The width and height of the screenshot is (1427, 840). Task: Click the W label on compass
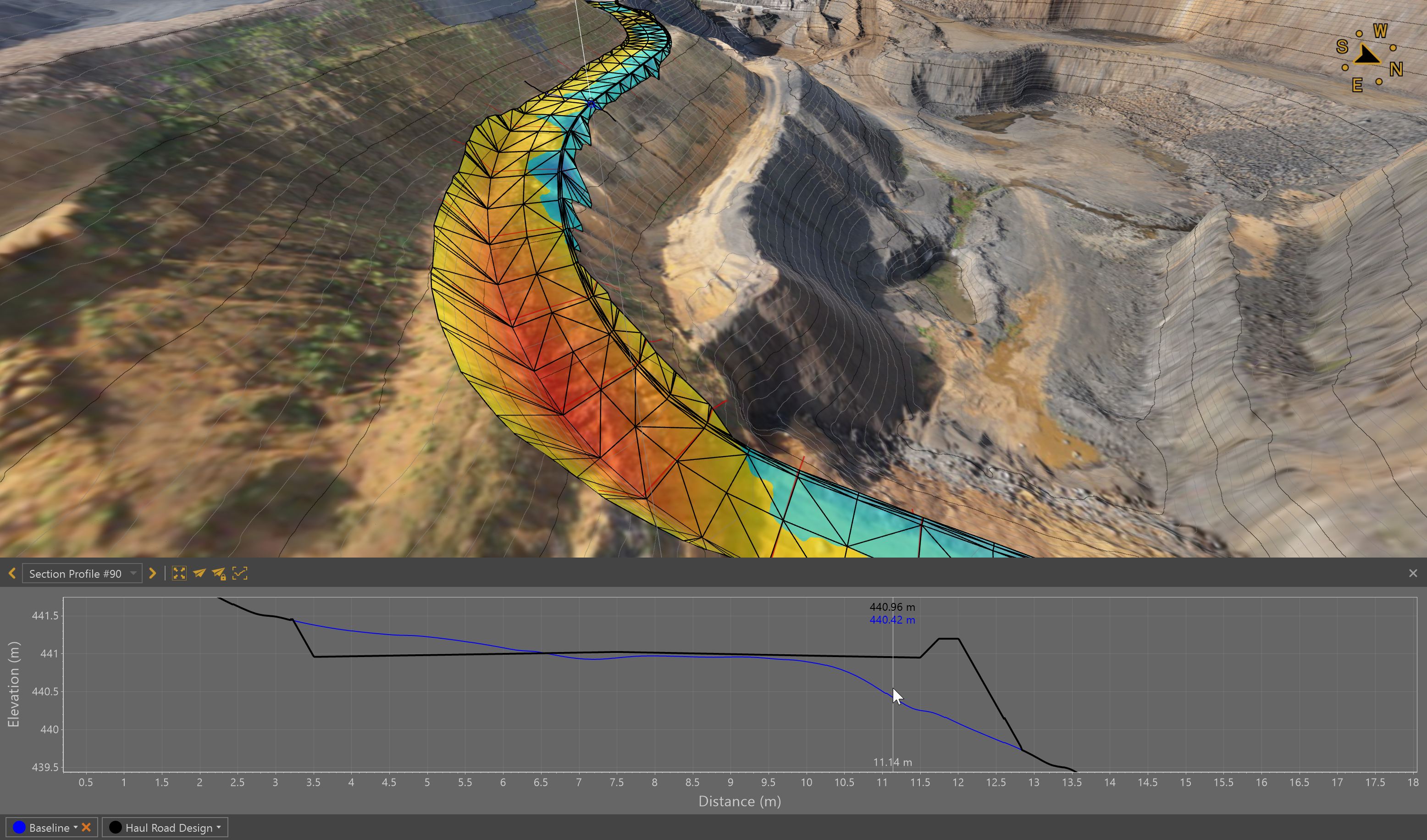coord(1380,31)
